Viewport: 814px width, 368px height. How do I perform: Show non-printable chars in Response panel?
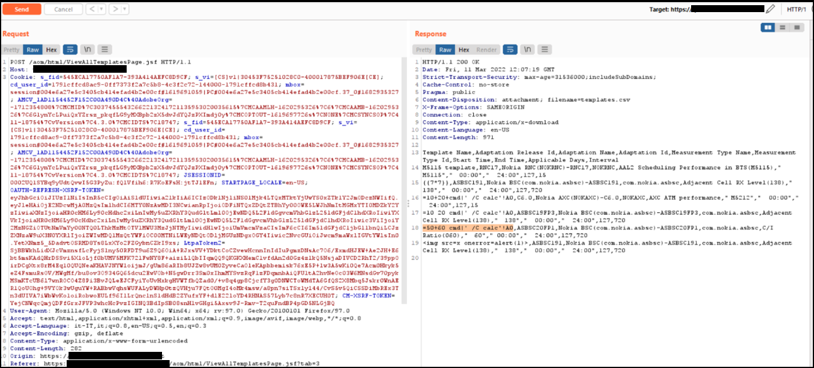tap(527, 50)
